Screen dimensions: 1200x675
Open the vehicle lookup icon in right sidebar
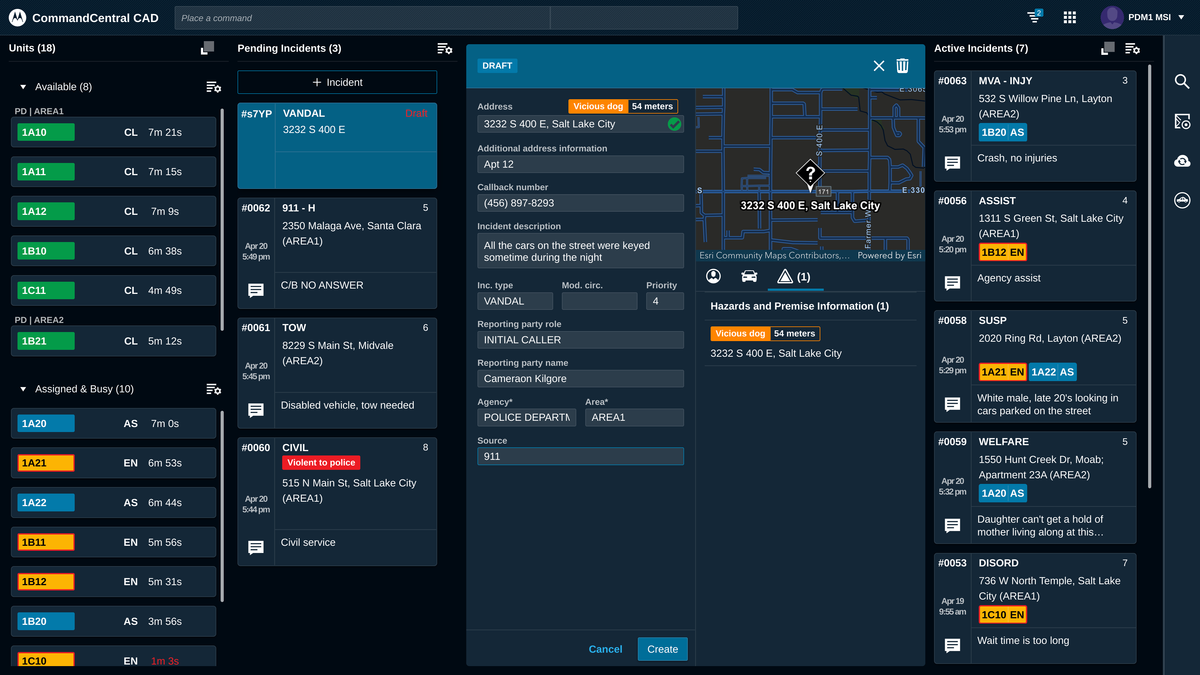1182,199
